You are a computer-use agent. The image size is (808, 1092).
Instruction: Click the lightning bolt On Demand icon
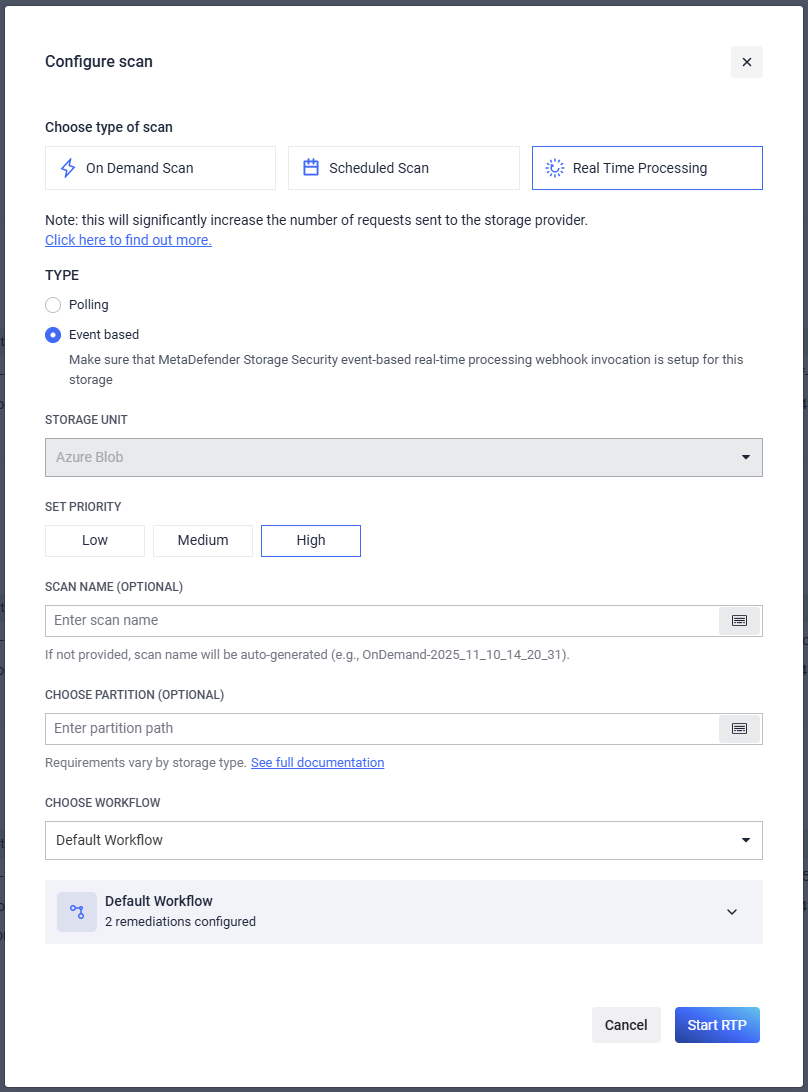(x=68, y=168)
